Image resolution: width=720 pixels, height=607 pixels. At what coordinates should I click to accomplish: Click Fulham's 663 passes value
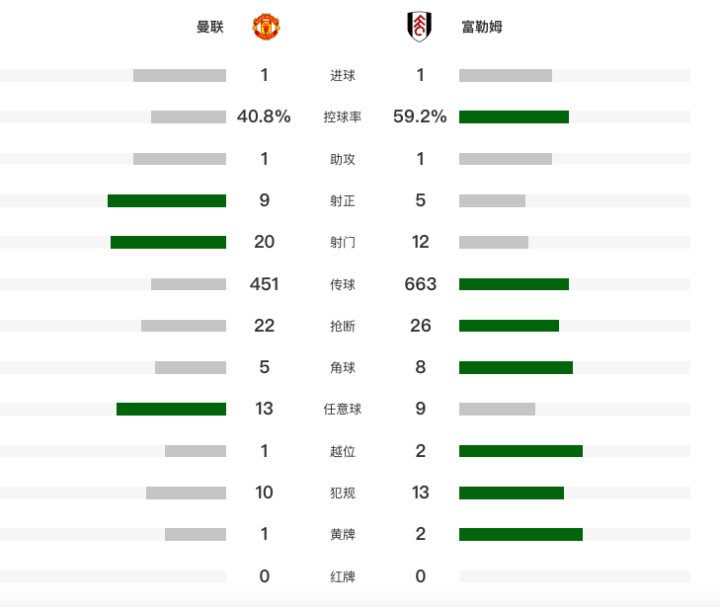click(420, 284)
